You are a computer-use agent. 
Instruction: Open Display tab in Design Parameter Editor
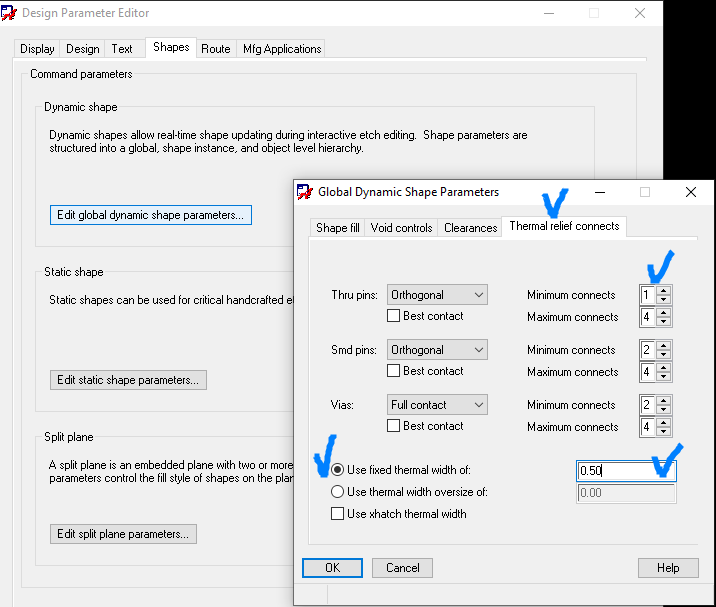click(x=37, y=48)
